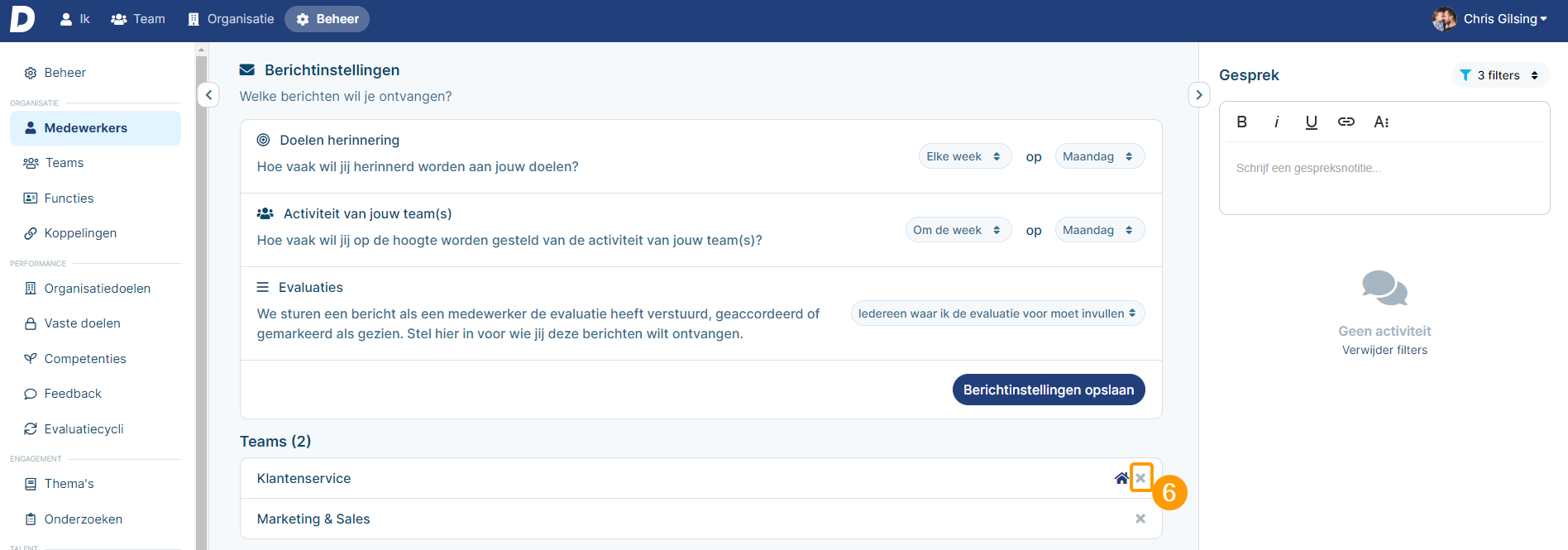Toggle bold formatting in Gesprek editor
1568x550 pixels.
click(1241, 122)
